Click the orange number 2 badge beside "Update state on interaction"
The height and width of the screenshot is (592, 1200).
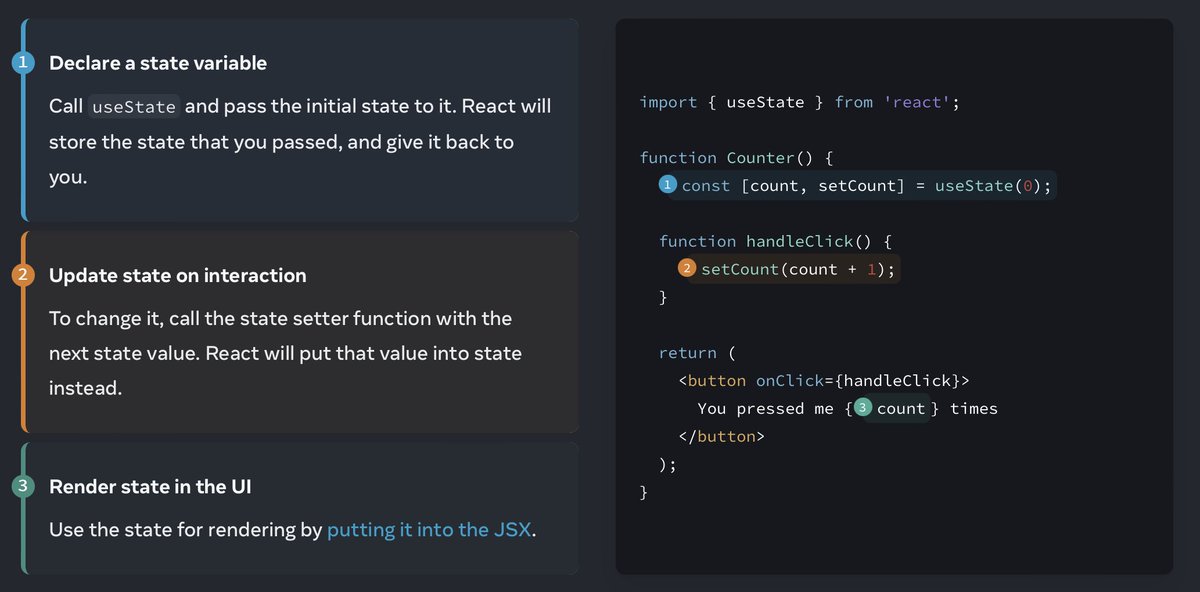pyautogui.click(x=25, y=275)
